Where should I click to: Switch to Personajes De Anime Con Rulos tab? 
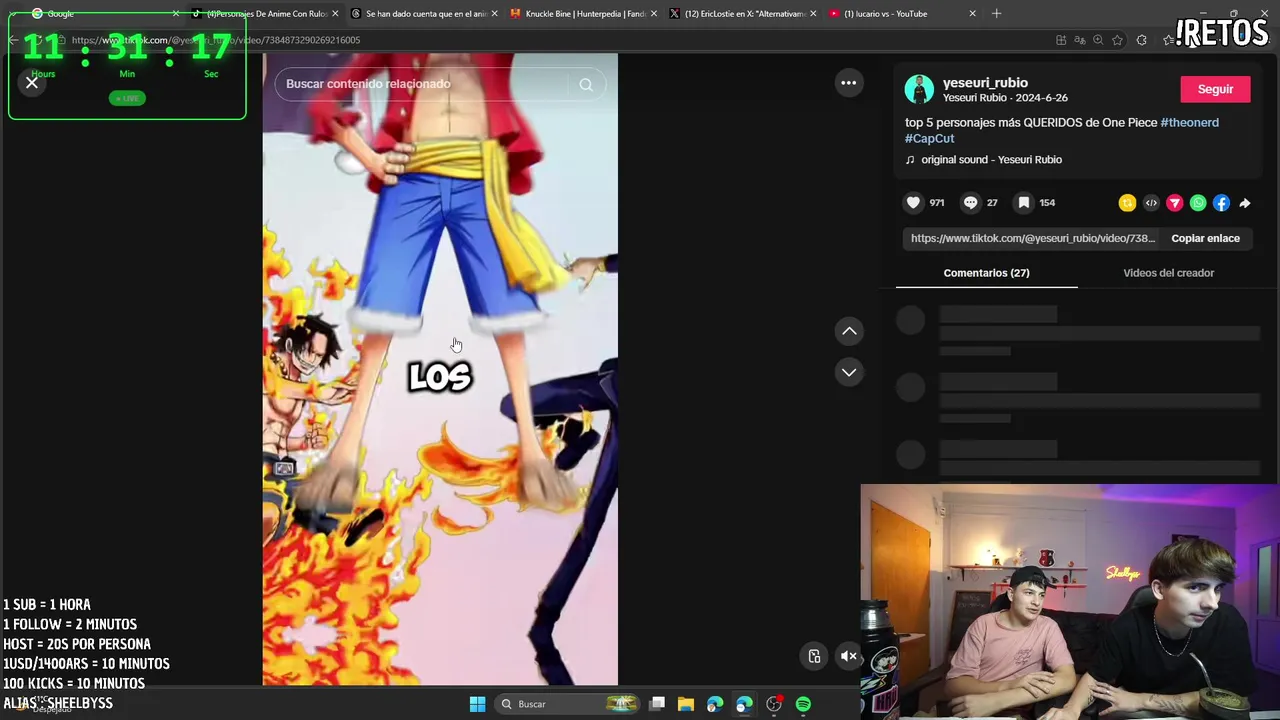click(x=266, y=13)
